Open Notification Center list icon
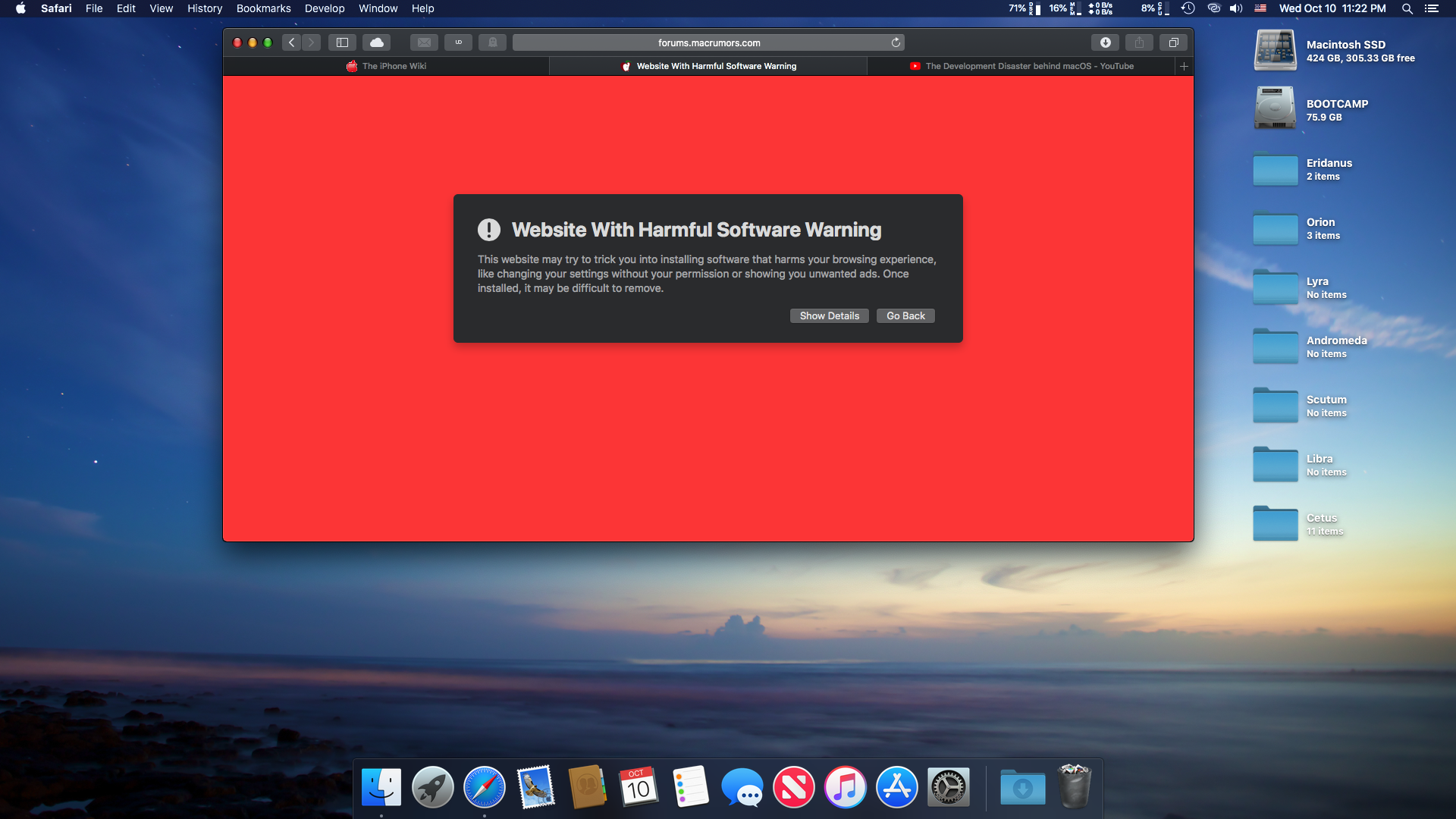Screen dimensions: 1456x819 pos(1431,8)
